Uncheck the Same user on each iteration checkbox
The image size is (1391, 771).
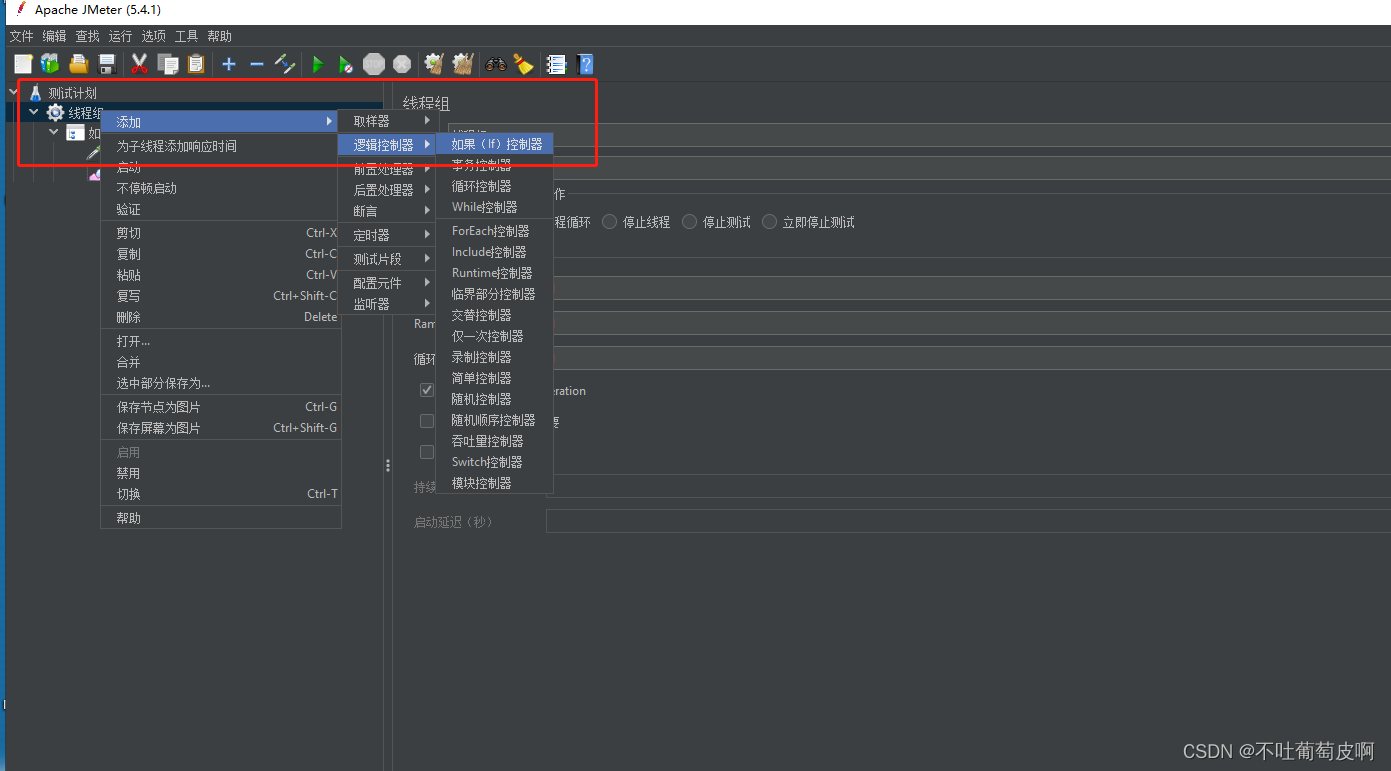(x=427, y=390)
